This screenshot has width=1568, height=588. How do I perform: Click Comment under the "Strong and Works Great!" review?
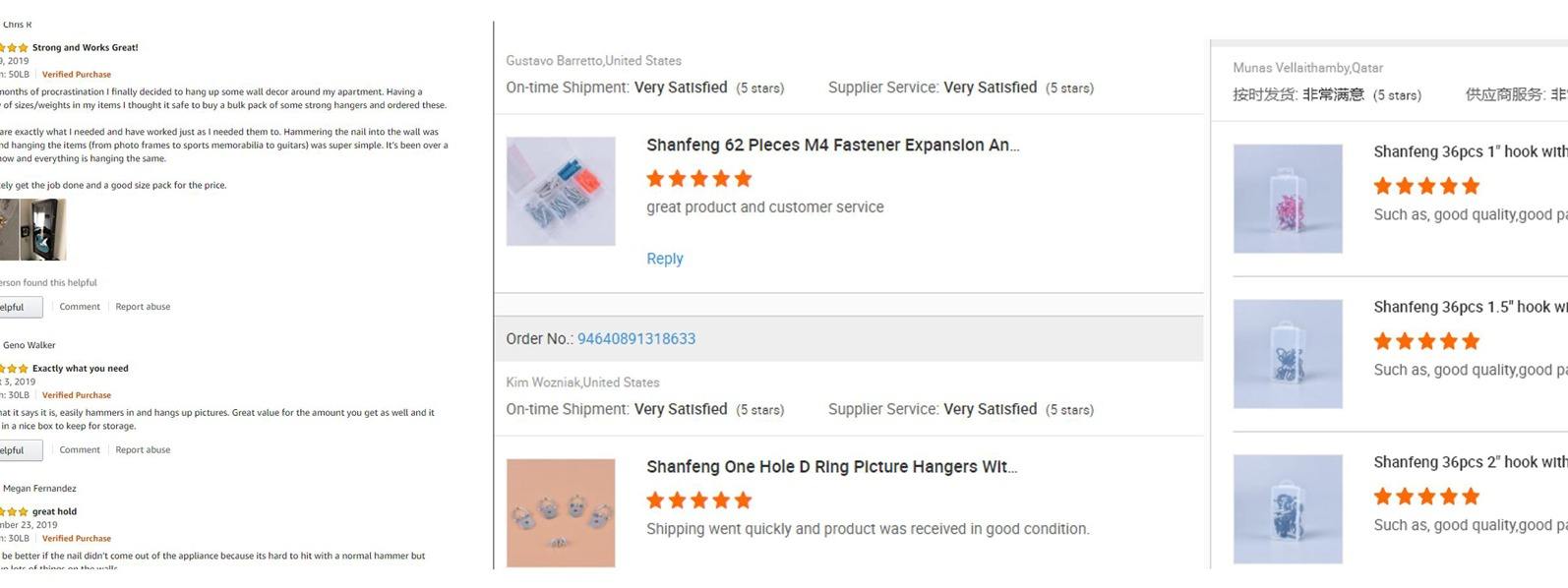80,307
